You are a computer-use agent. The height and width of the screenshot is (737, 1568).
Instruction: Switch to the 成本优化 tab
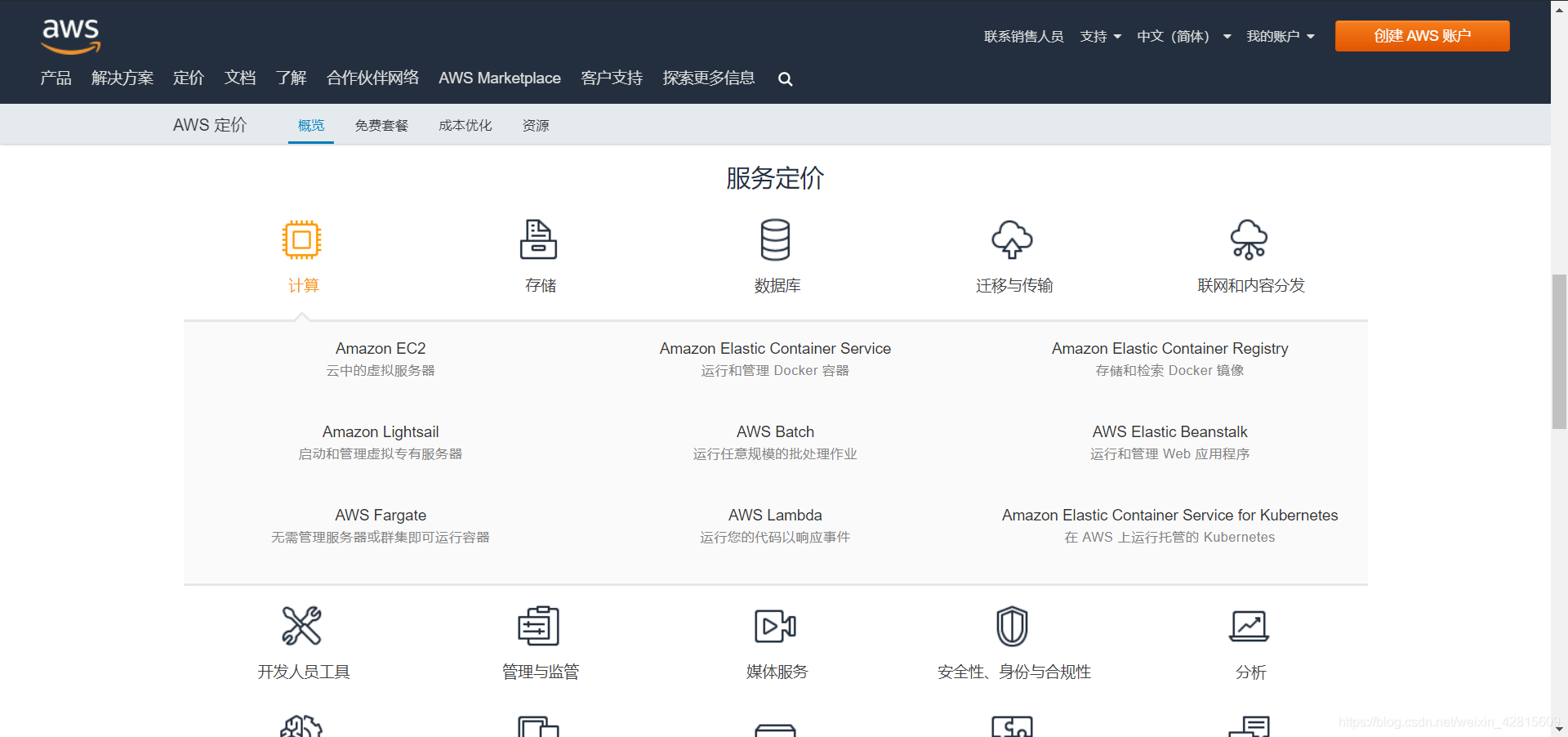[465, 125]
